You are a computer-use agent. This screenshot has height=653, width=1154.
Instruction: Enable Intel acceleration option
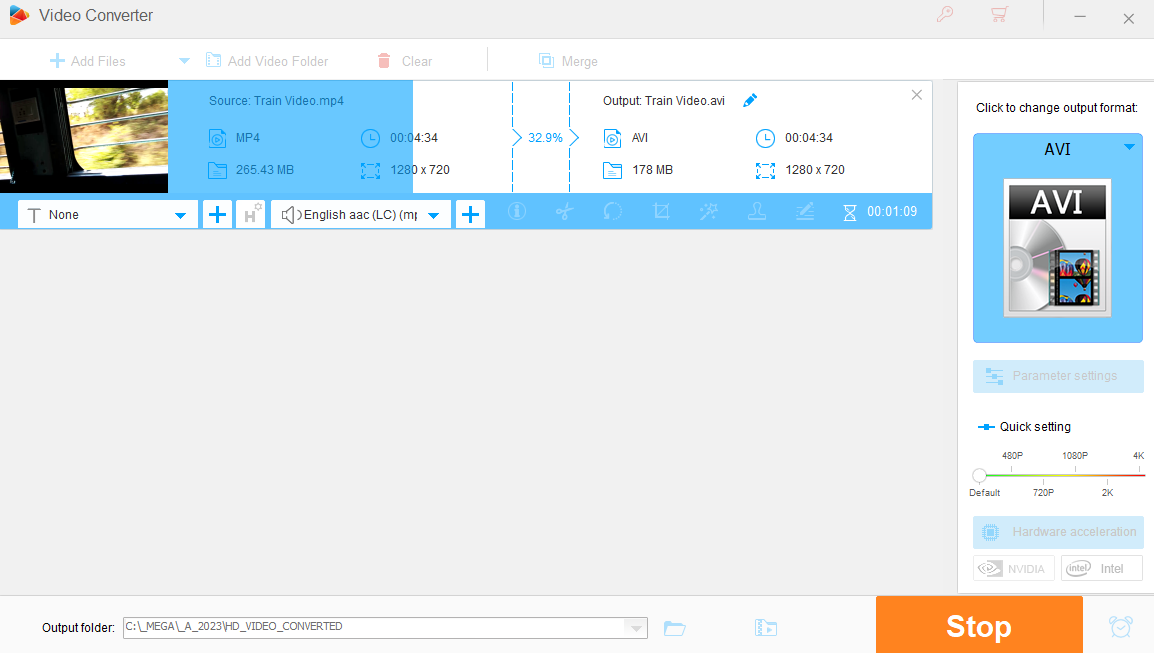[1101, 568]
